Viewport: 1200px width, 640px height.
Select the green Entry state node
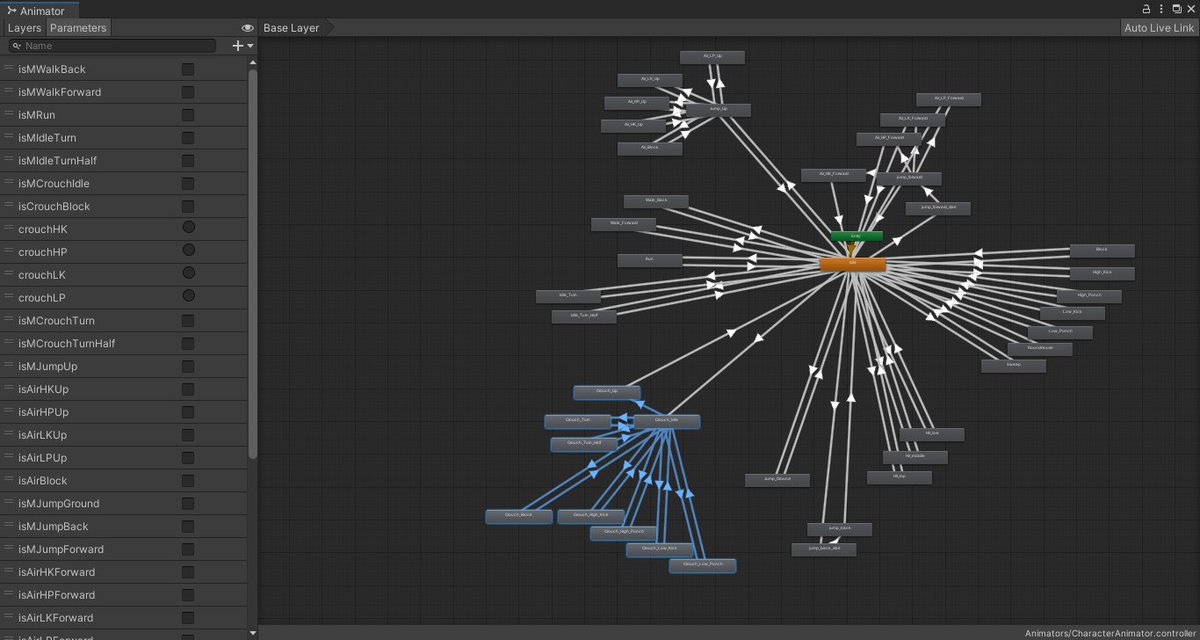tap(856, 236)
